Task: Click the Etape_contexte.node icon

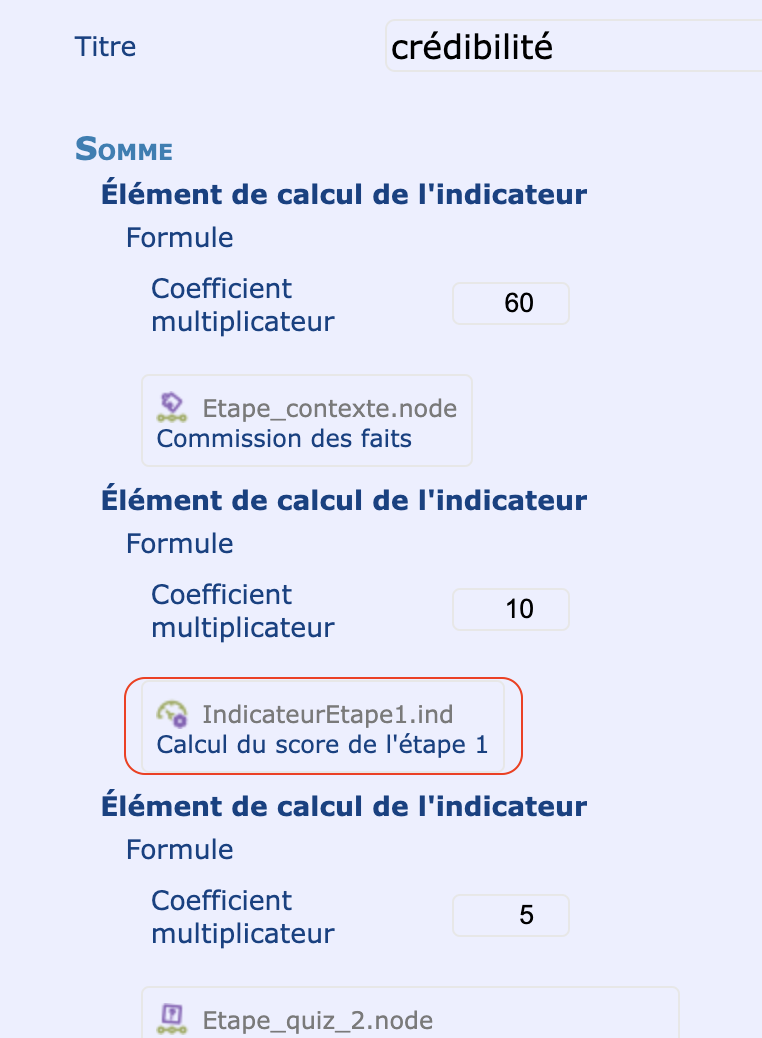Action: (x=171, y=407)
